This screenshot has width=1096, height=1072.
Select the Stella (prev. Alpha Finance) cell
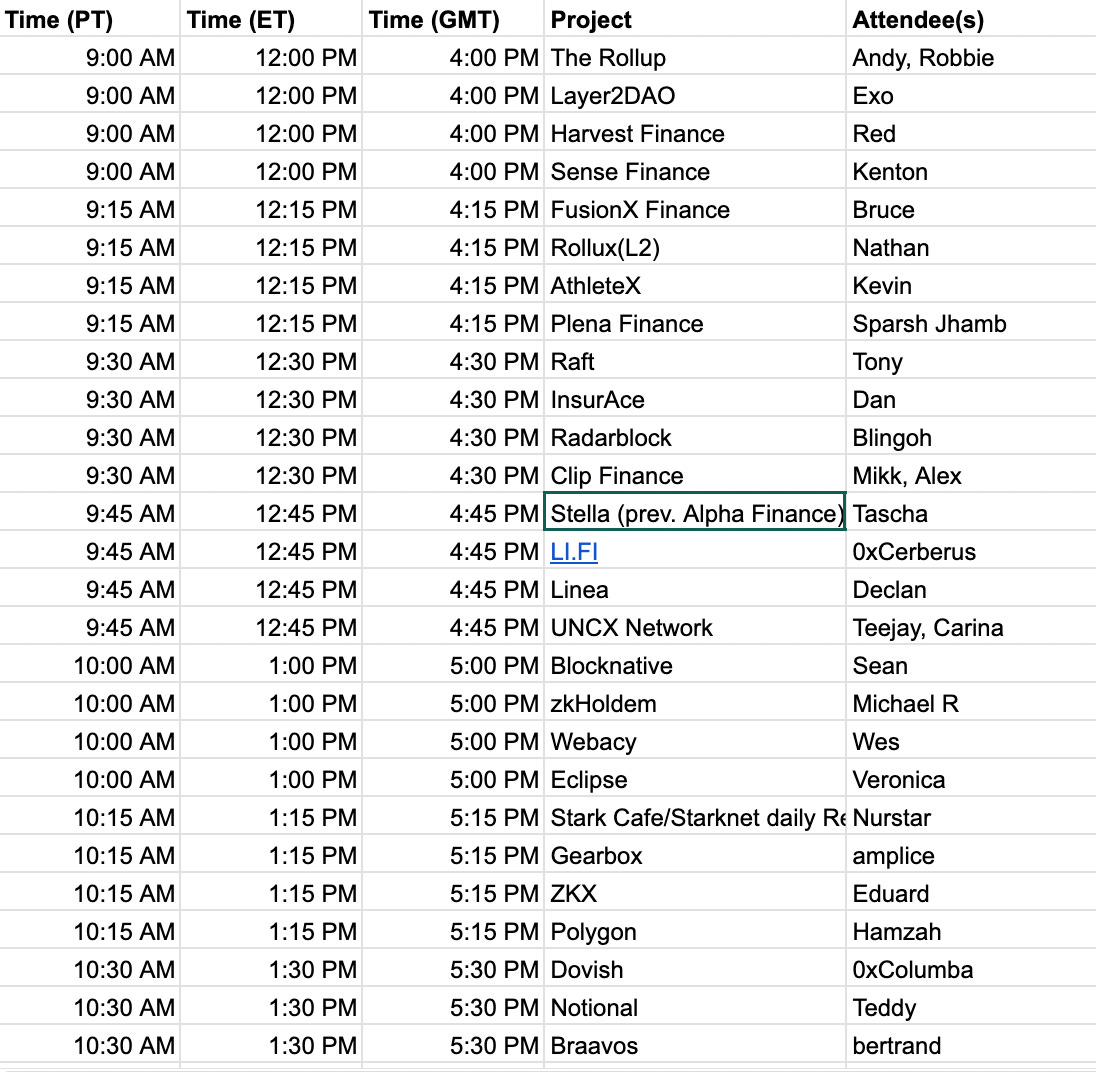click(x=695, y=514)
